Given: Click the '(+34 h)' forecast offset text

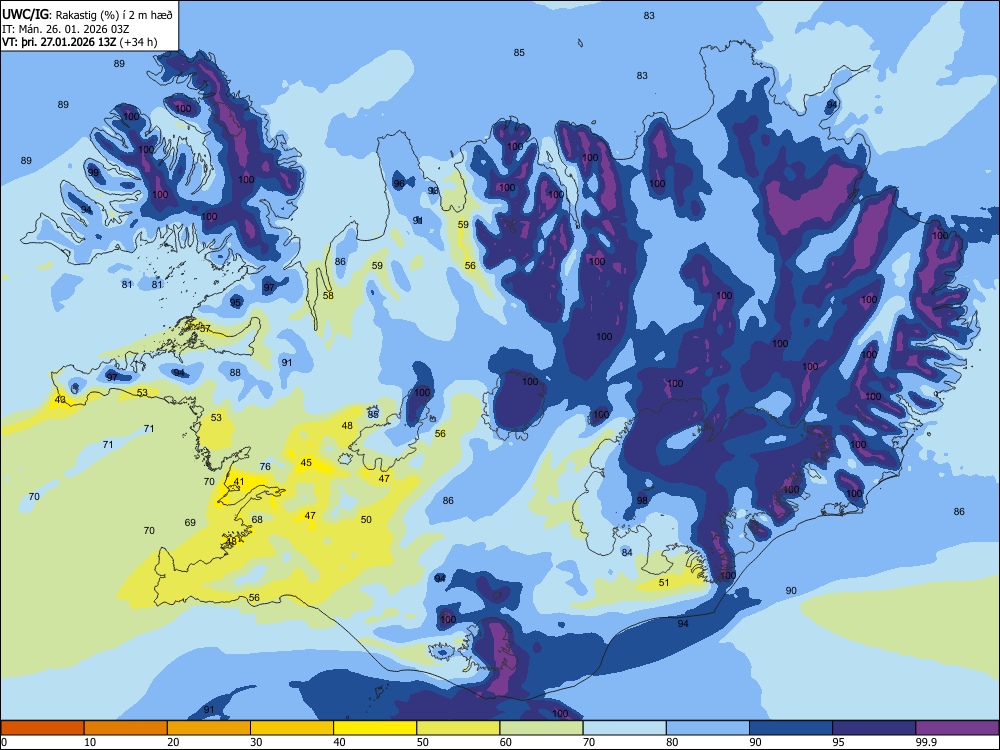Looking at the screenshot, I should 138,42.
